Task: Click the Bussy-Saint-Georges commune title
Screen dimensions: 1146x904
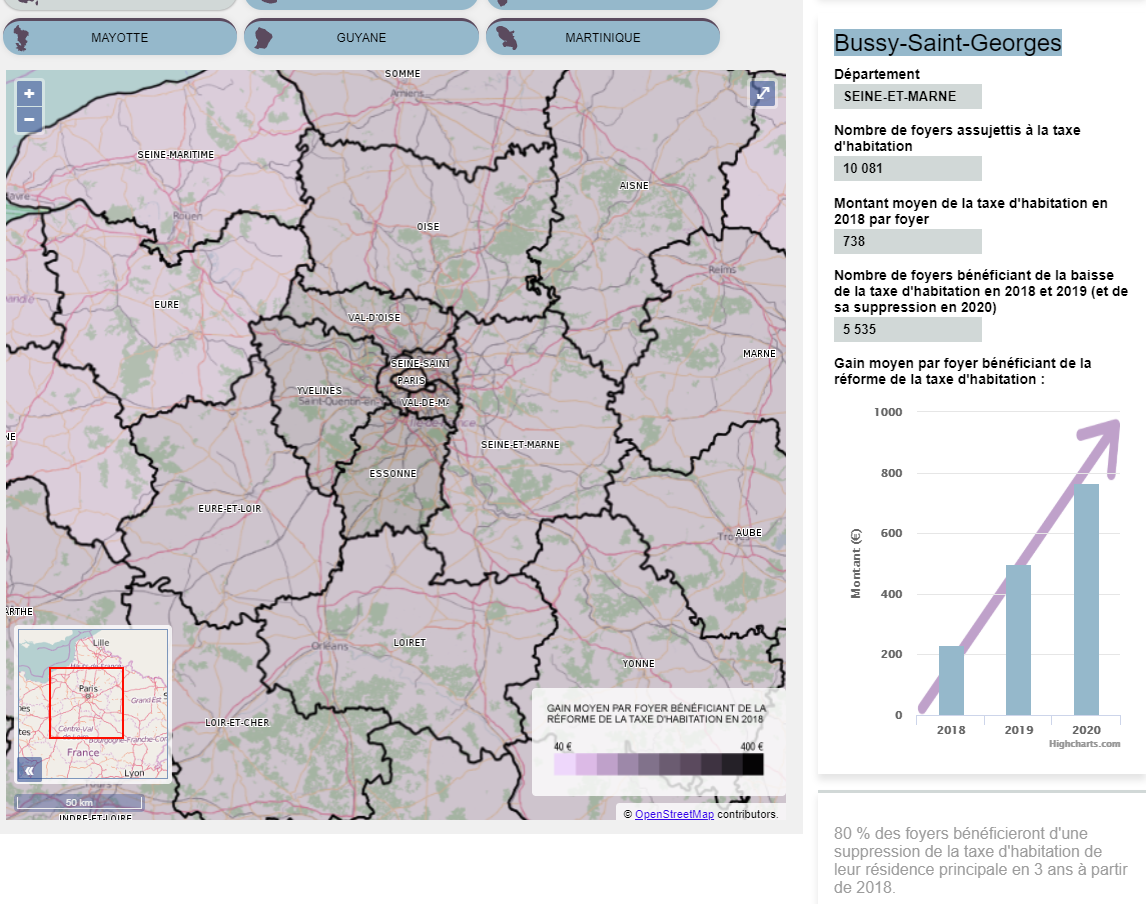Action: click(x=947, y=43)
